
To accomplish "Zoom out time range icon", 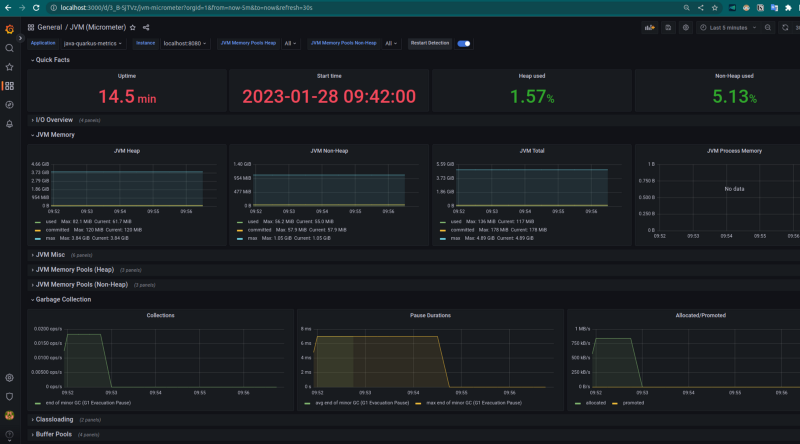I will pyautogui.click(x=768, y=28).
